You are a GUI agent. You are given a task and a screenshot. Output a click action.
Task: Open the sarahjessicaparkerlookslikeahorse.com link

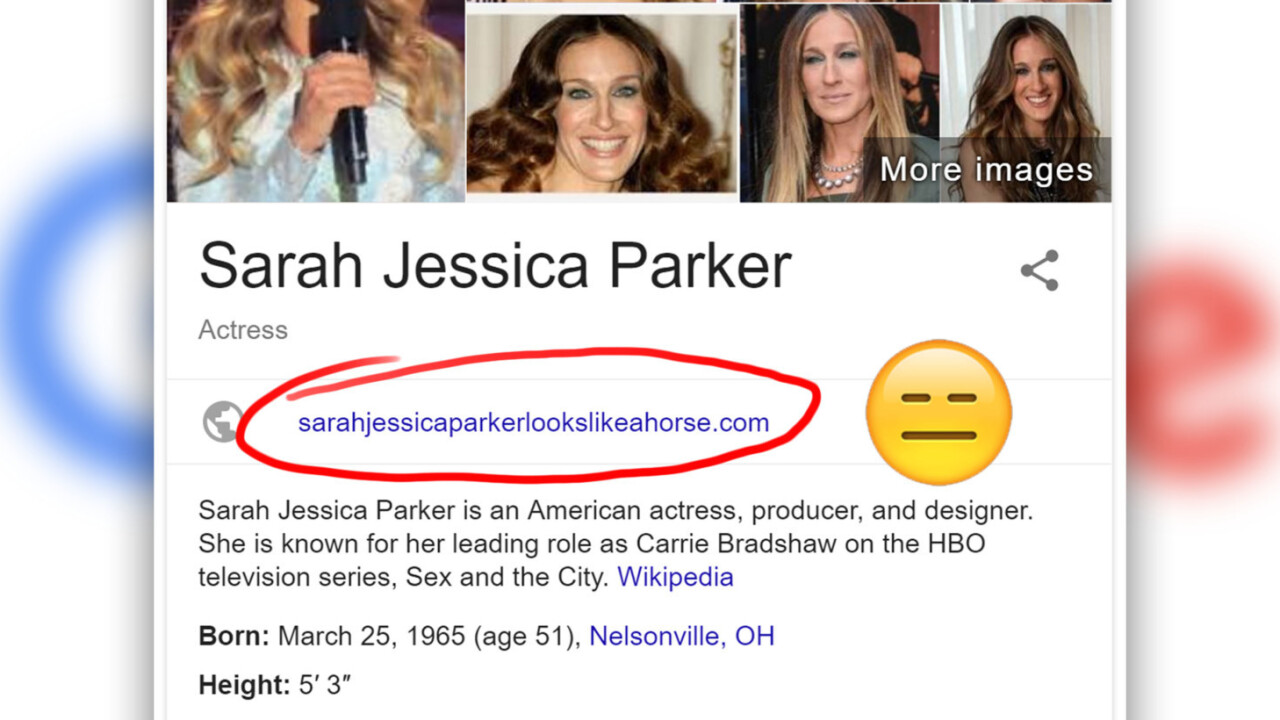[x=533, y=423]
